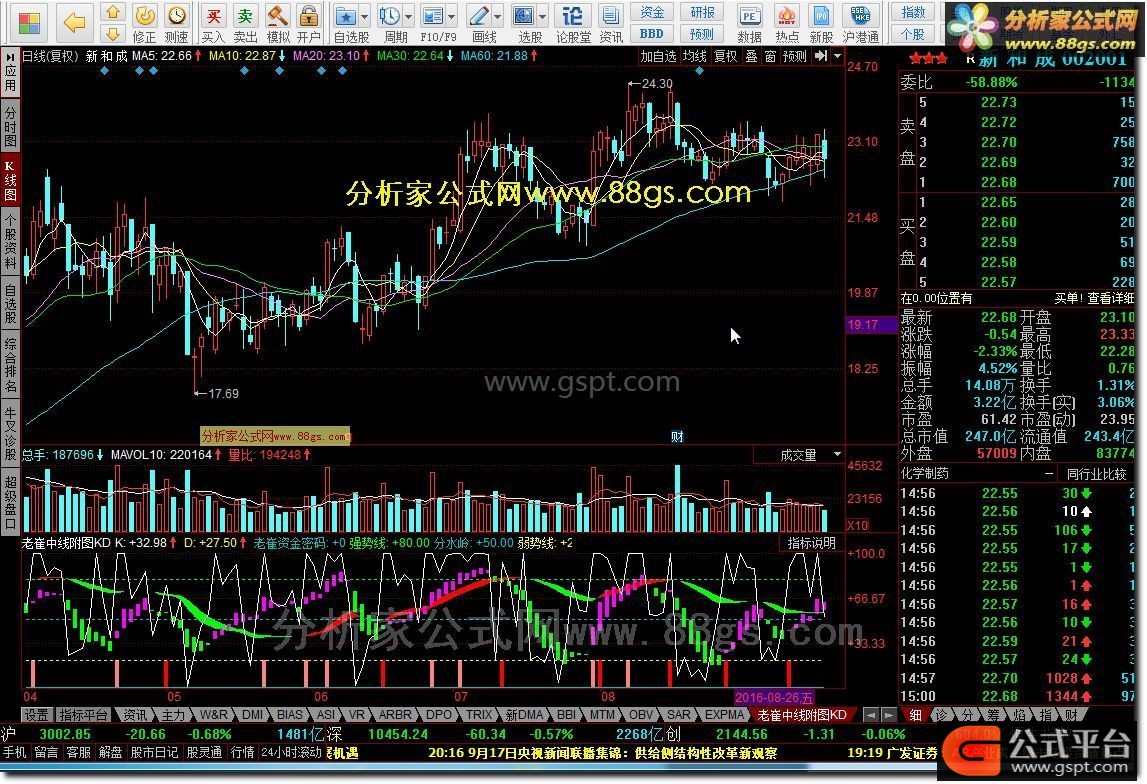Open the 新股 IPO icon
The width and height of the screenshot is (1147, 784).
coord(821,23)
